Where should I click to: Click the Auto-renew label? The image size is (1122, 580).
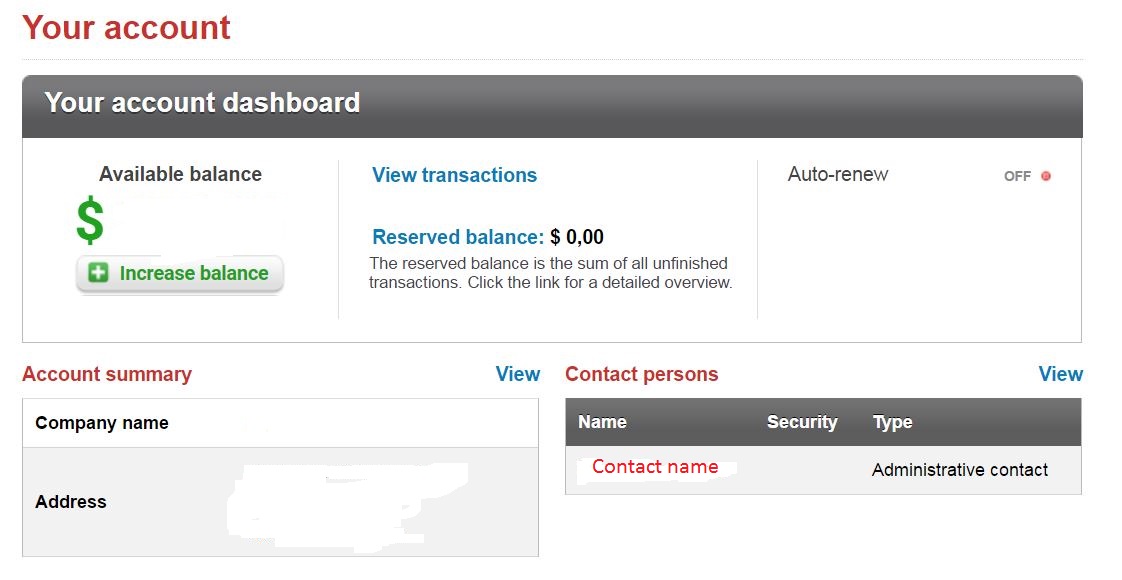838,175
